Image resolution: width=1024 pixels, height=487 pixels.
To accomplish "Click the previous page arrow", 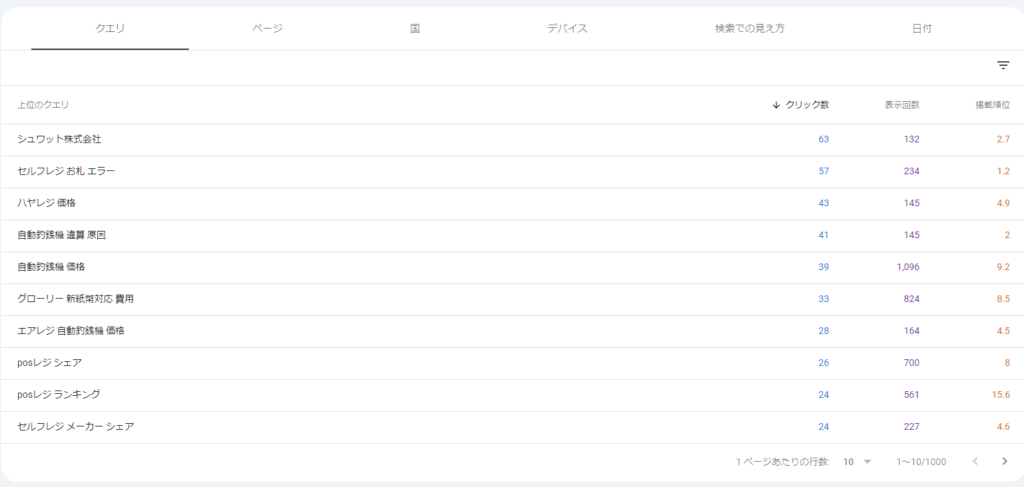I will pos(975,462).
